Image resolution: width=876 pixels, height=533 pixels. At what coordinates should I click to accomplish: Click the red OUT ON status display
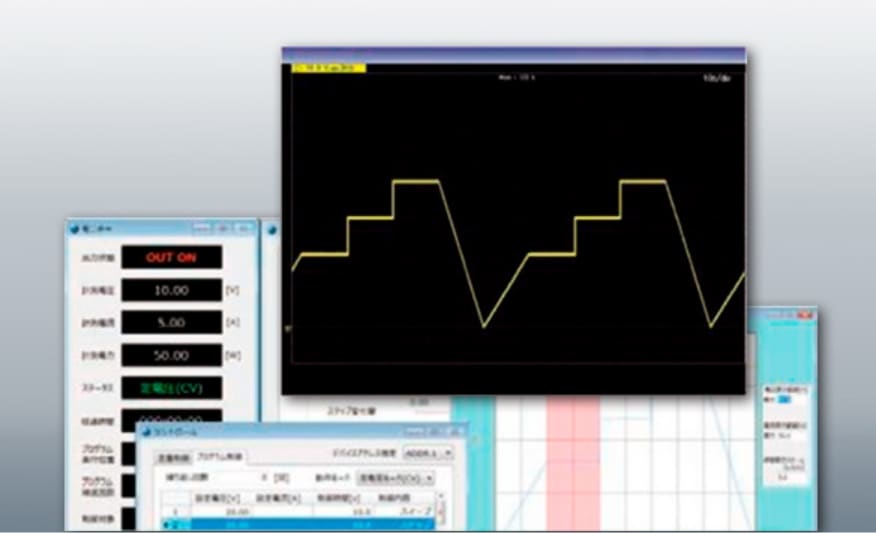coord(172,258)
